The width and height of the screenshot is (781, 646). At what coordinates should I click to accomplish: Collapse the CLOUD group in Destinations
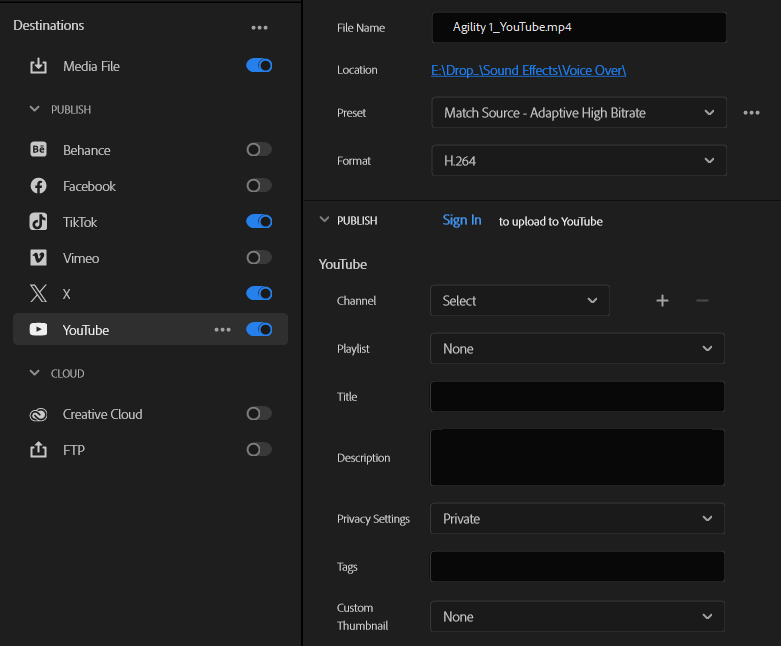click(x=34, y=373)
